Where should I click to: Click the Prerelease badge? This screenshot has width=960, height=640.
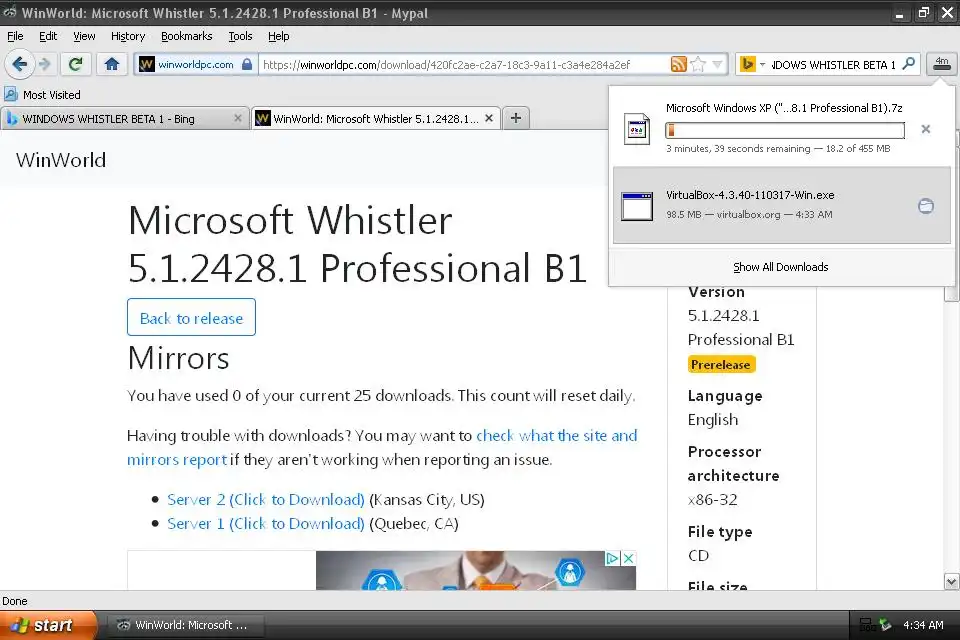click(x=721, y=364)
